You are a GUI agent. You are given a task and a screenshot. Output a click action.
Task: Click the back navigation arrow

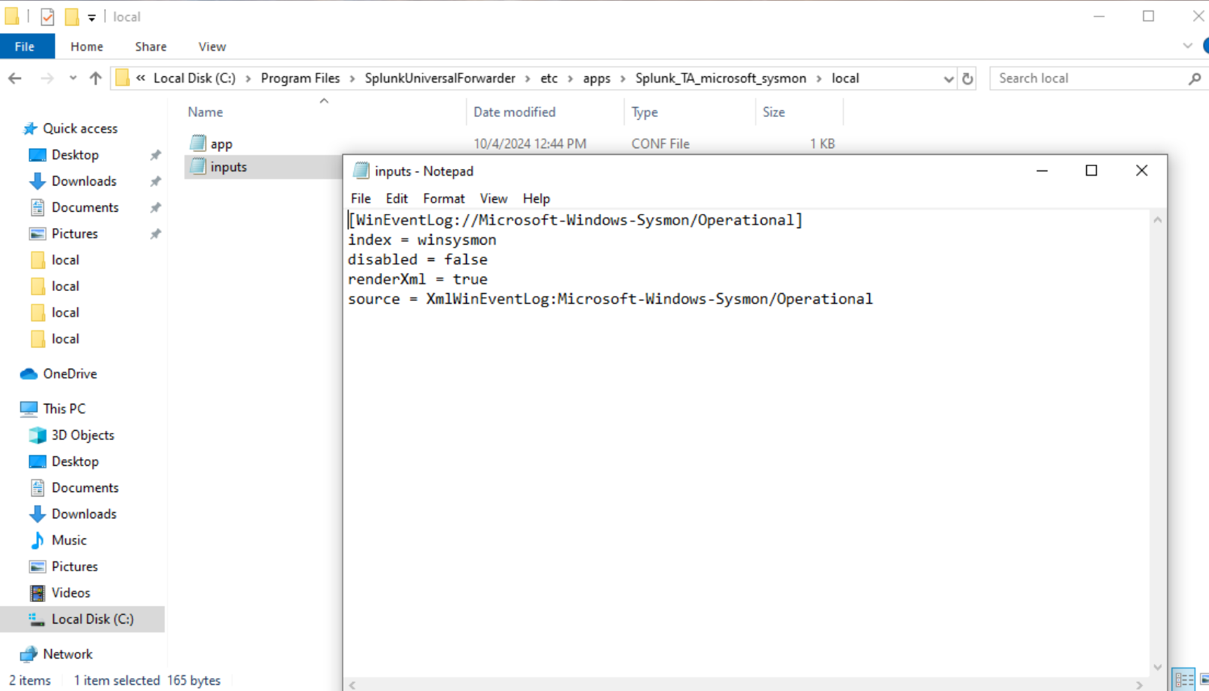coord(17,78)
